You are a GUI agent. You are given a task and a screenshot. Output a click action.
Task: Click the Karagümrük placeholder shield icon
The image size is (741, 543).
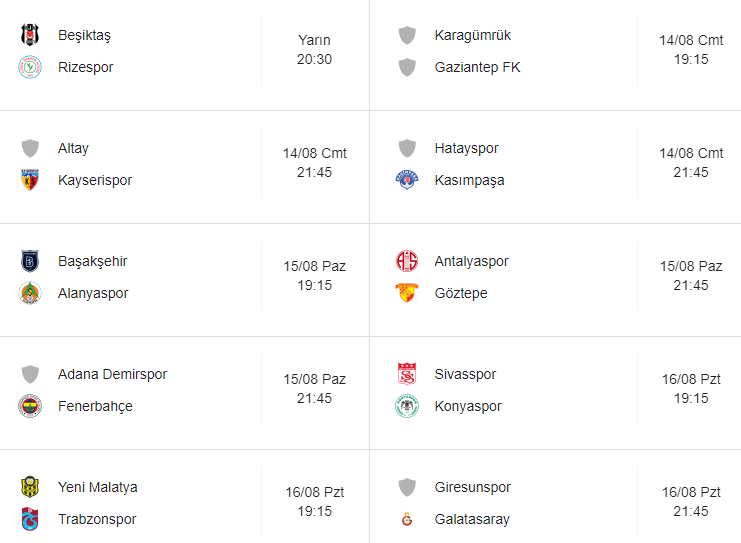click(407, 35)
